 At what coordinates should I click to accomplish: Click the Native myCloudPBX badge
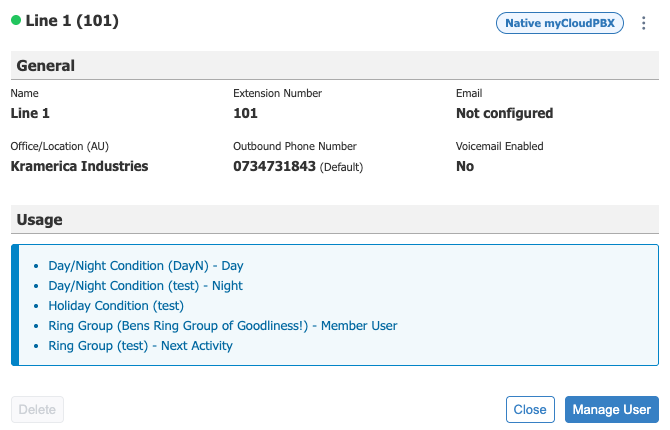click(560, 23)
